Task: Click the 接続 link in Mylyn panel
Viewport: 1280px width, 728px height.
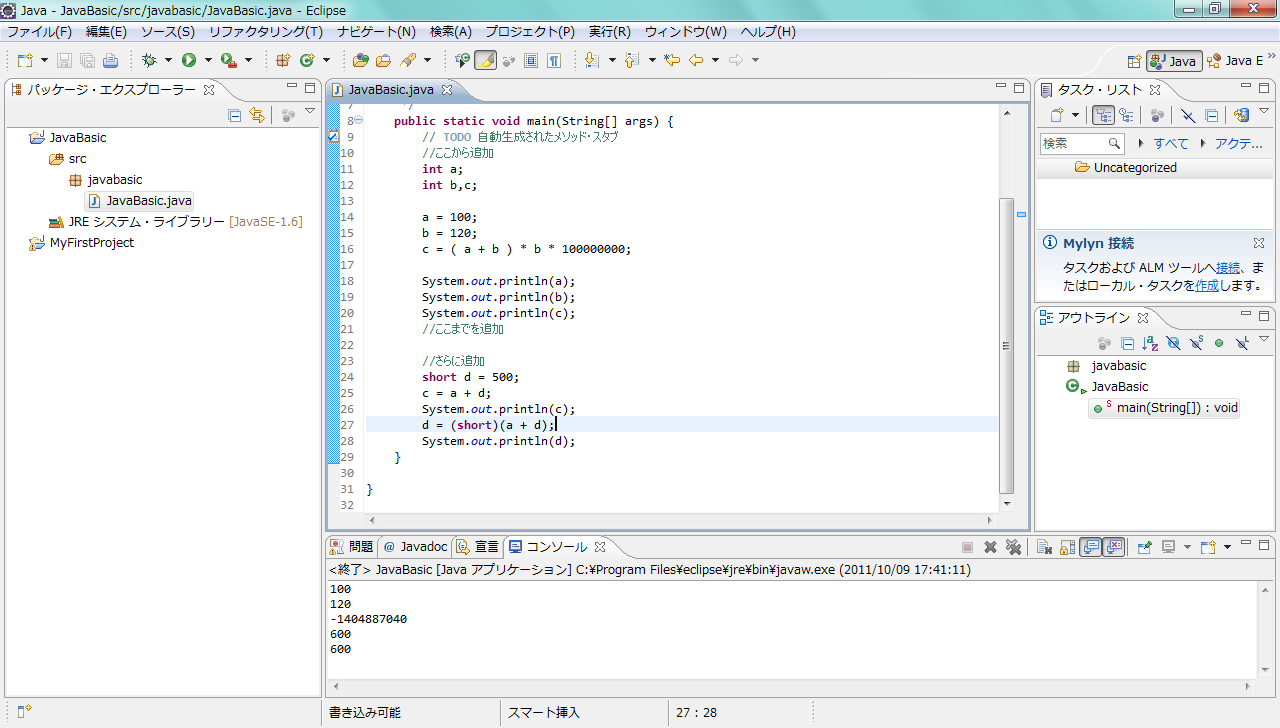Action: pyautogui.click(x=1228, y=268)
